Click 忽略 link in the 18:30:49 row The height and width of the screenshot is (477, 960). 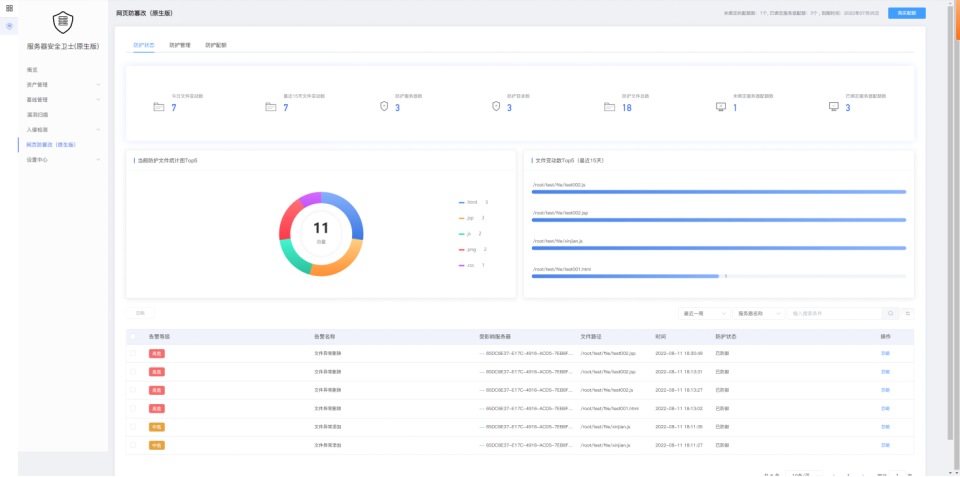[x=885, y=353]
